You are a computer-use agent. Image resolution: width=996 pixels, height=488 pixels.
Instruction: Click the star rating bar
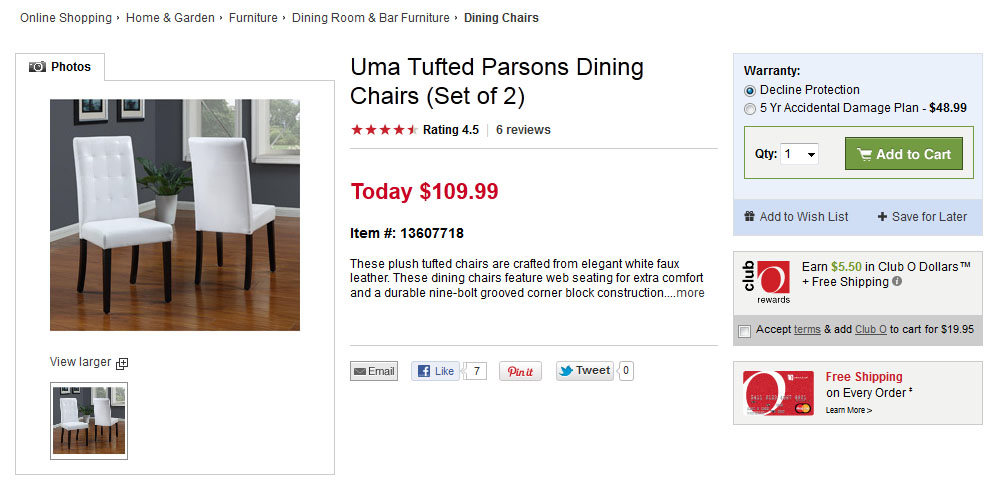(x=384, y=130)
